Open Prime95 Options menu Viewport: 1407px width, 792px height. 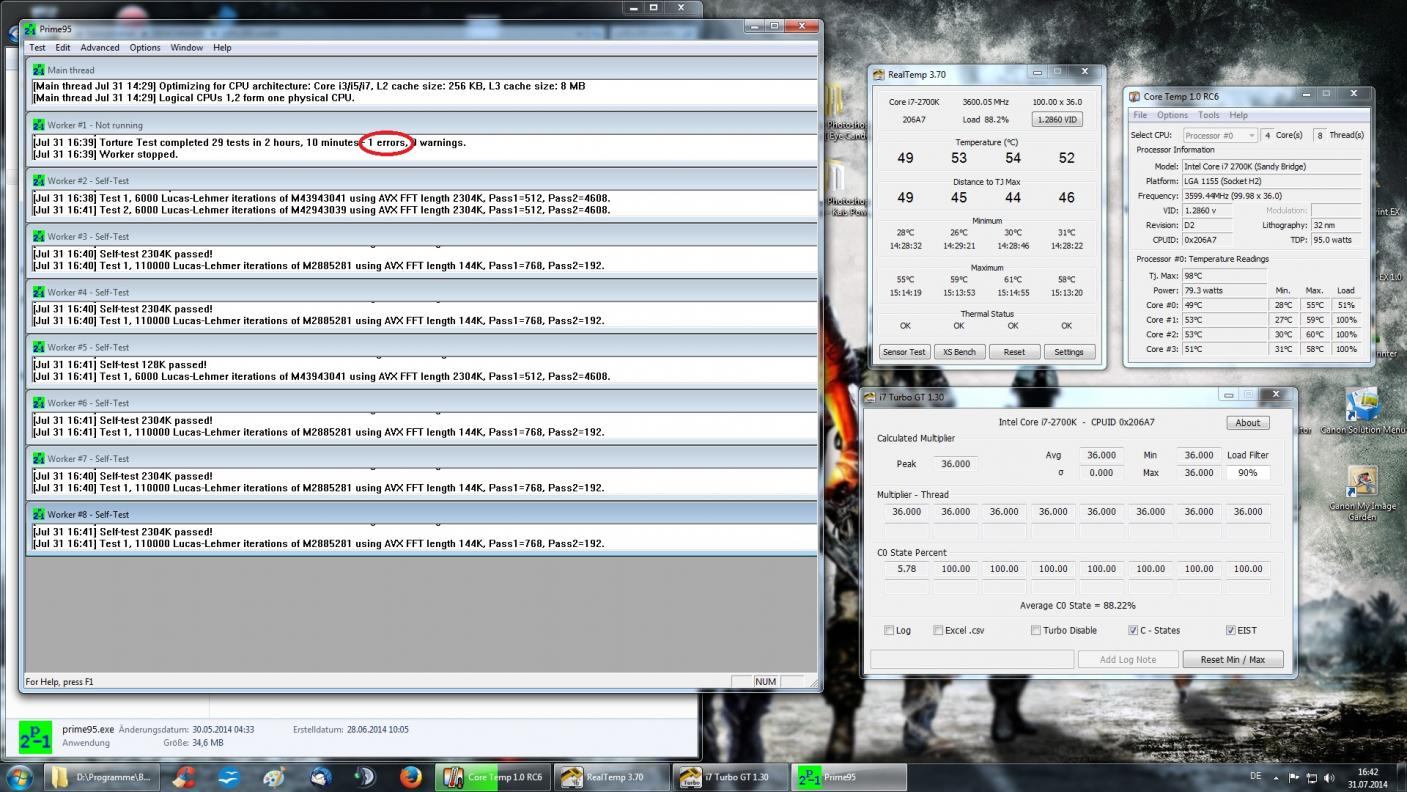(x=145, y=47)
